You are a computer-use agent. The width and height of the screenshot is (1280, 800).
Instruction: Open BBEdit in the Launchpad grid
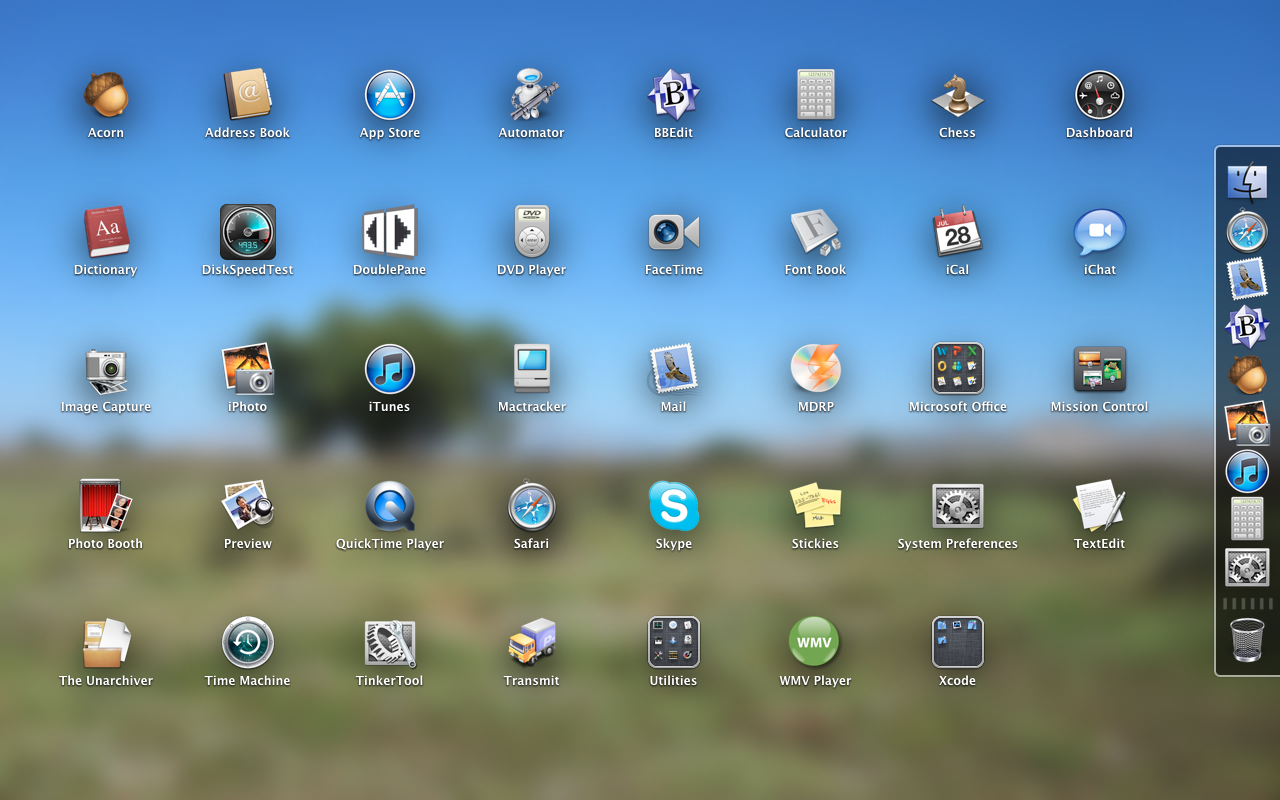coord(673,95)
